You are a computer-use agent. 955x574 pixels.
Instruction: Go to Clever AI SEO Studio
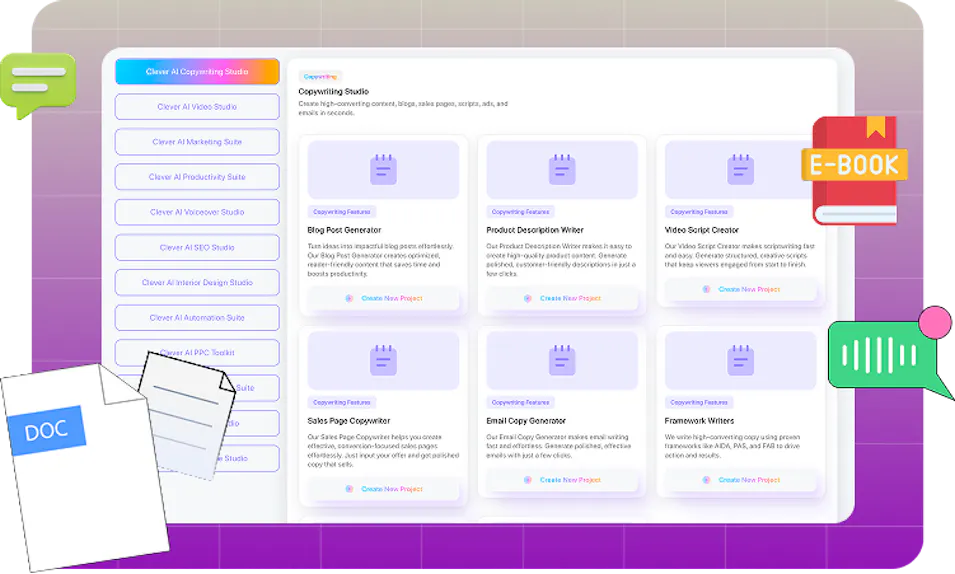click(197, 247)
